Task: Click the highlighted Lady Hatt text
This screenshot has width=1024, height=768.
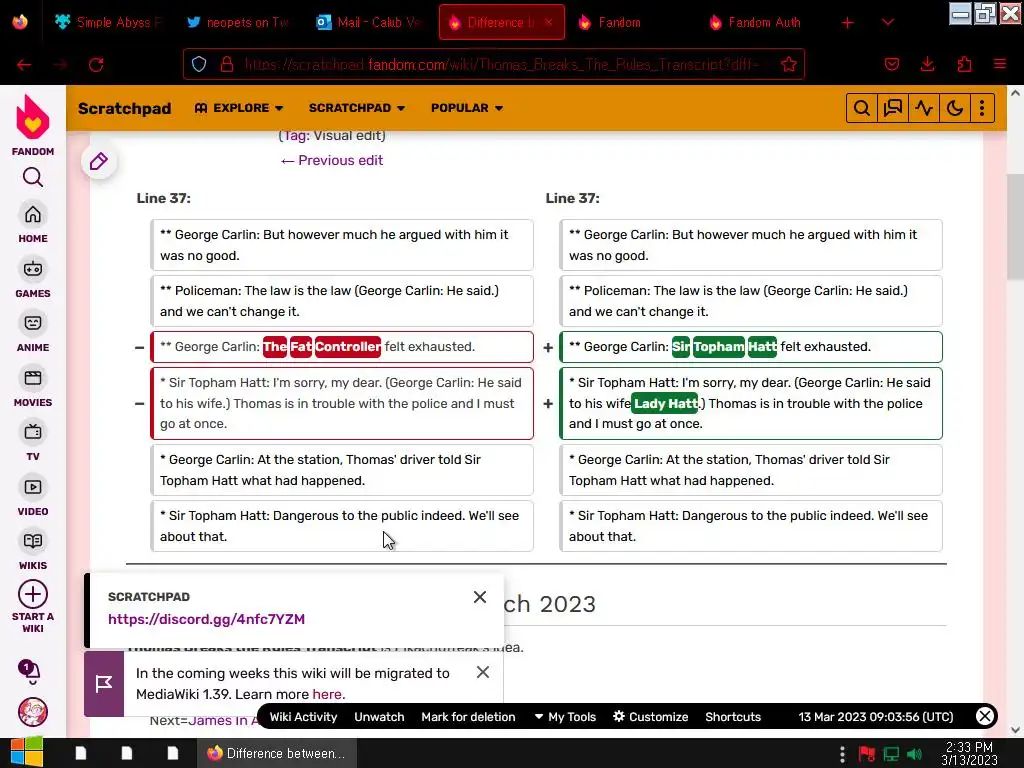Action: [x=665, y=404]
